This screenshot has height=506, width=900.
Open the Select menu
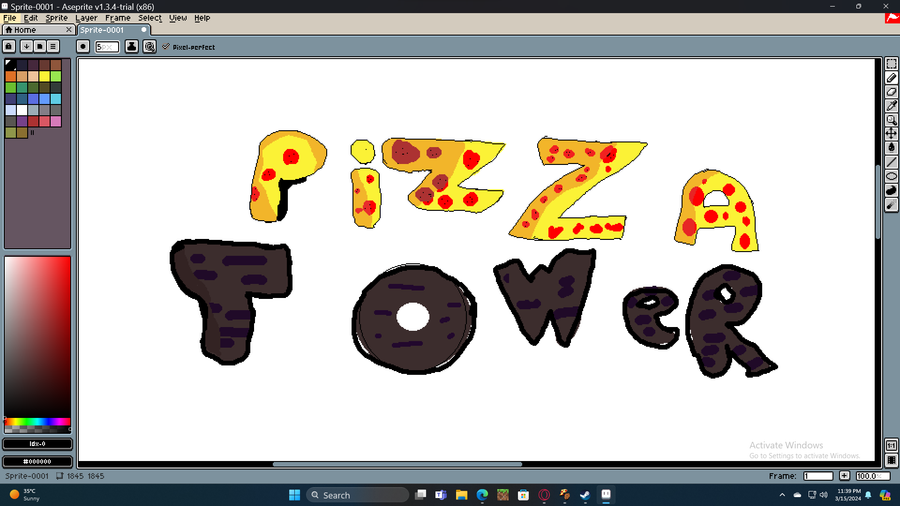pos(150,18)
